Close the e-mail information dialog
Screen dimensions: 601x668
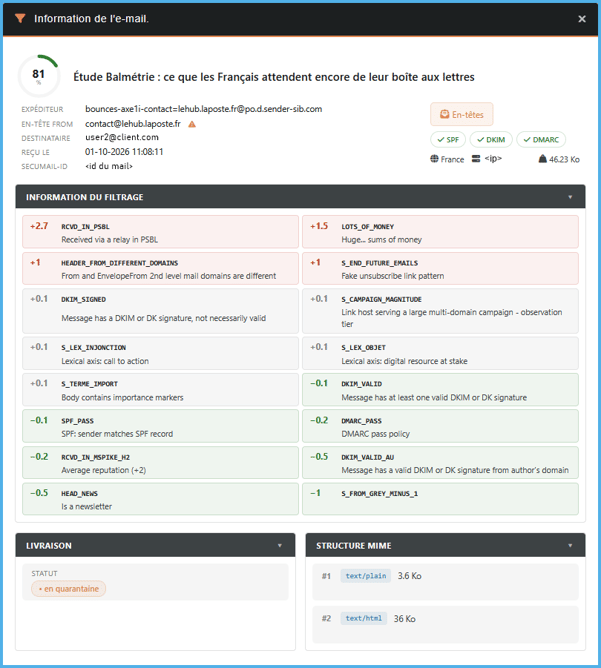pyautogui.click(x=582, y=19)
